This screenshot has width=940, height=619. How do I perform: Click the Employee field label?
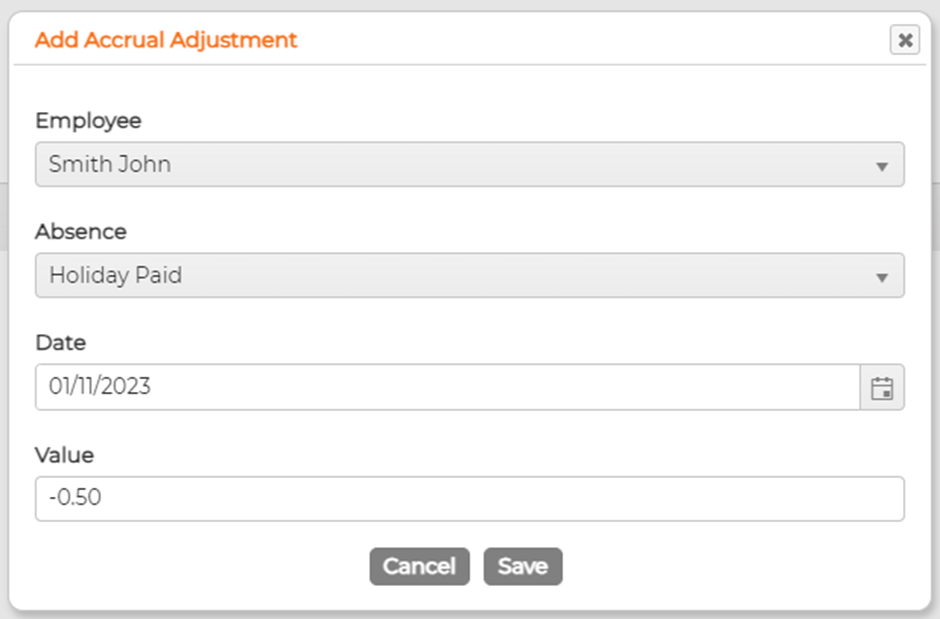pos(88,121)
